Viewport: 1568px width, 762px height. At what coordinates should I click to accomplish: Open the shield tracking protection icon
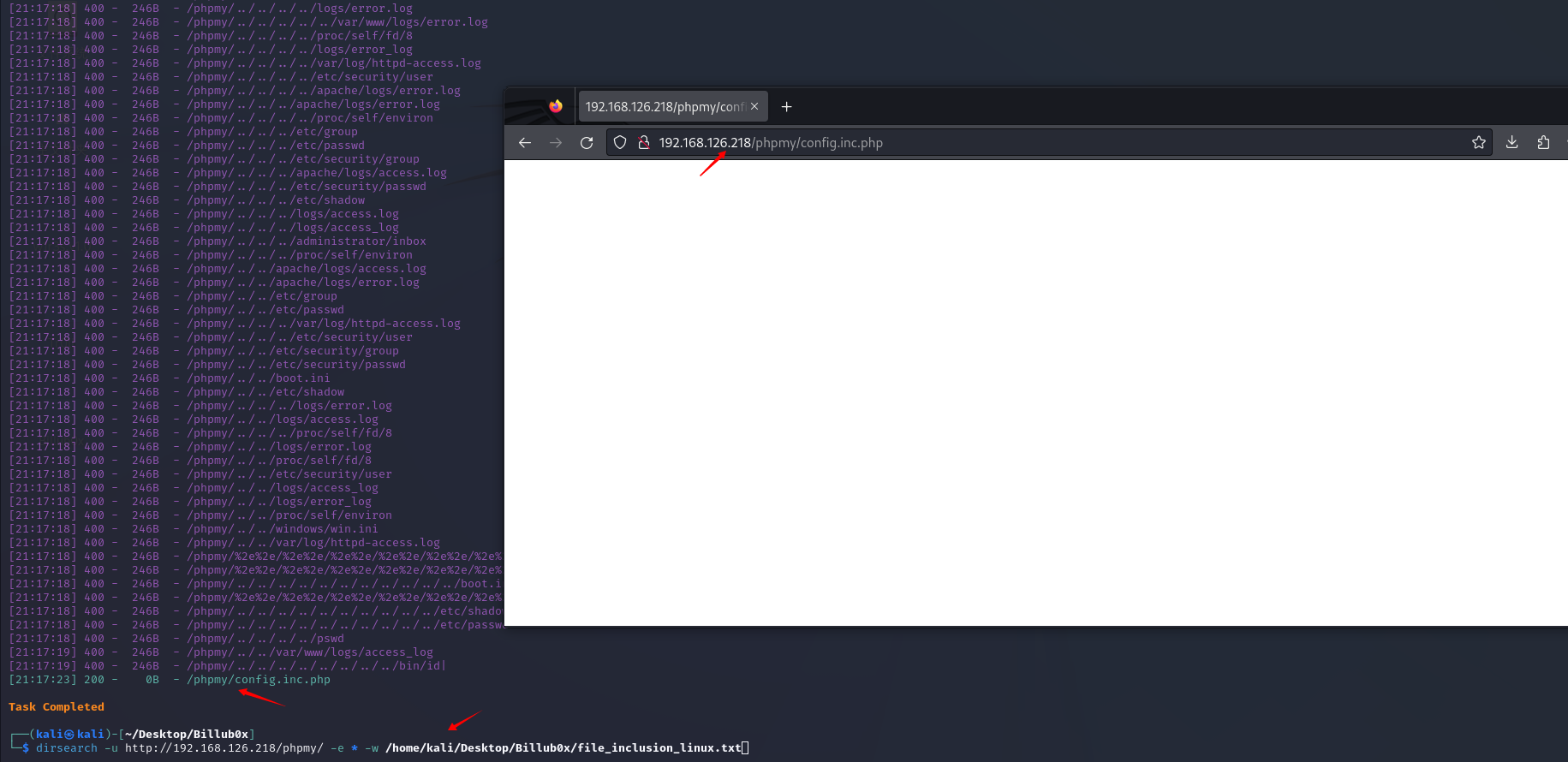(x=620, y=143)
